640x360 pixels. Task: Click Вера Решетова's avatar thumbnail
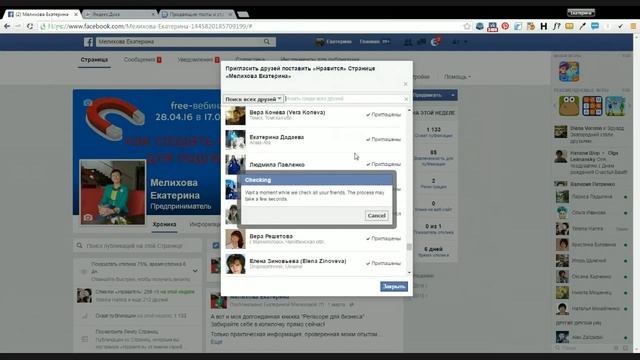[236, 239]
